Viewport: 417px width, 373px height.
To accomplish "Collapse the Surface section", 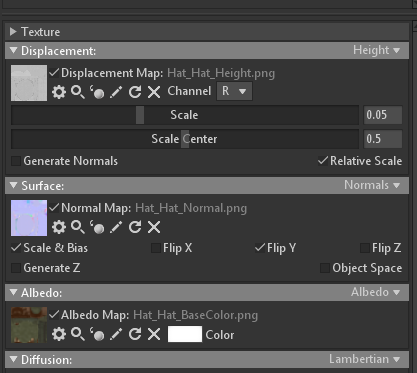I will (x=13, y=185).
